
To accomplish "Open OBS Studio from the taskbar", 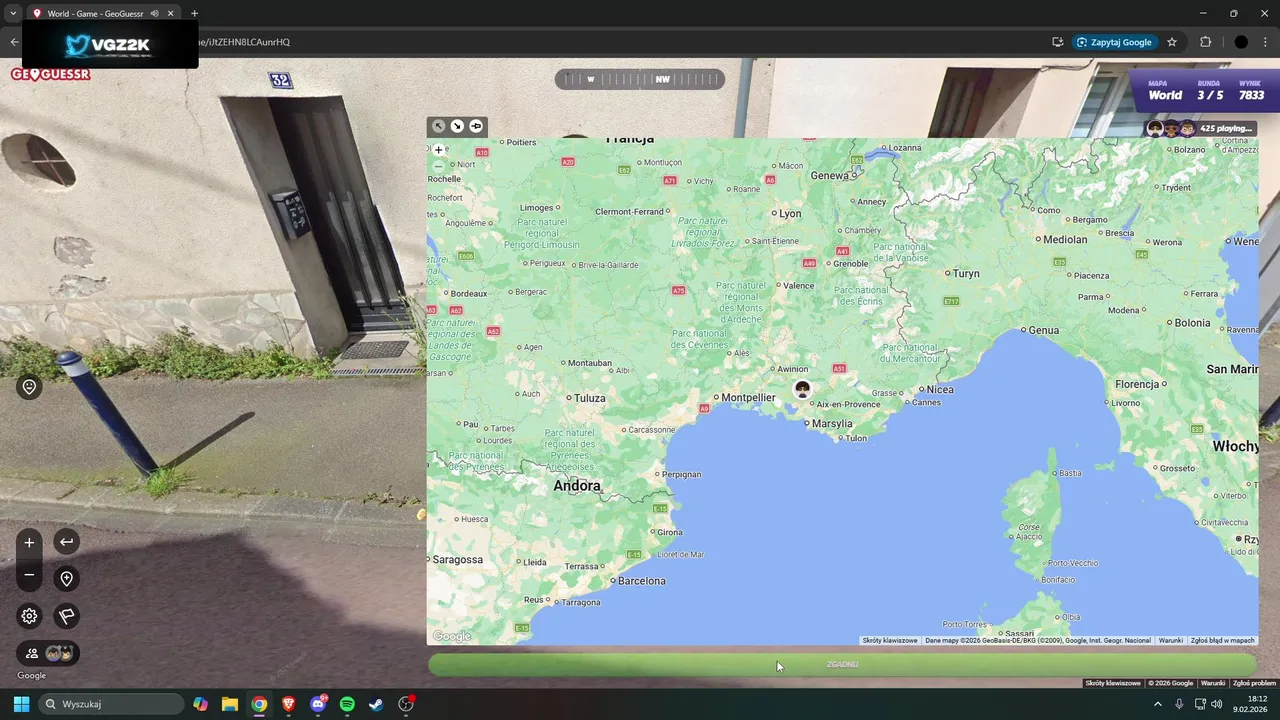I will point(406,704).
